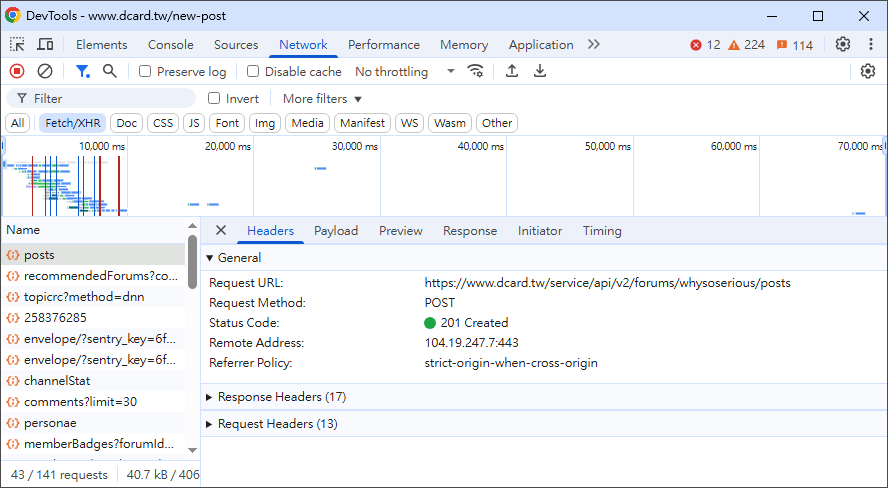Click the red errors counter 12
888x488 pixels.
coord(706,45)
